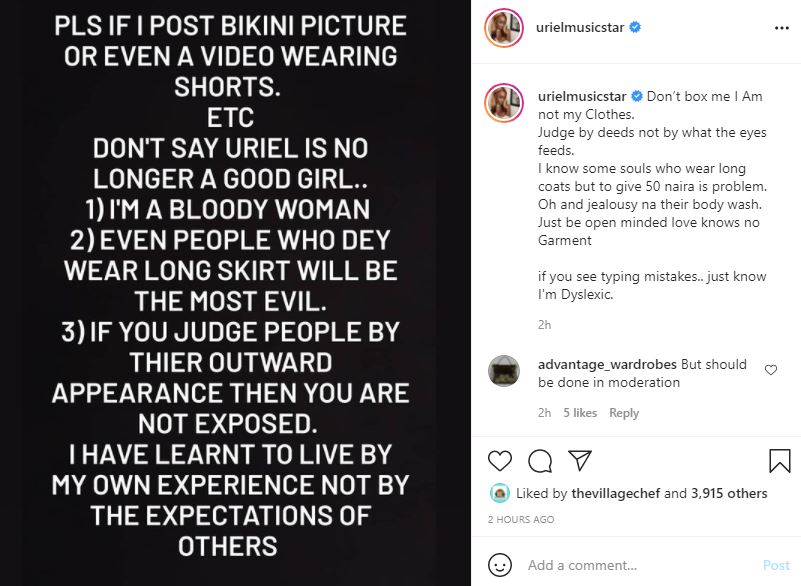Open comments via speech bubble icon
The width and height of the screenshot is (801, 586).
540,460
